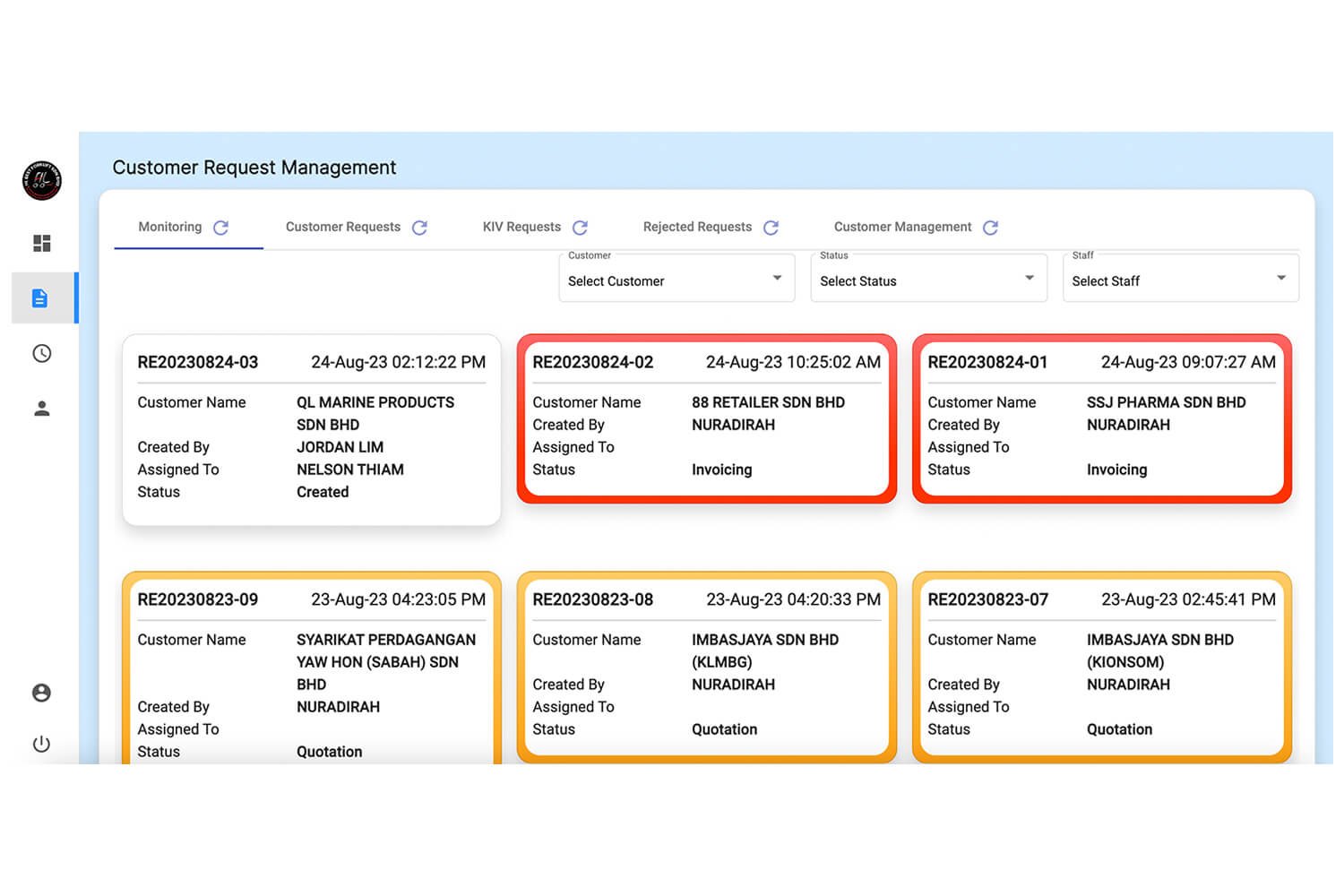Select the document requests icon in sidebar

click(x=40, y=298)
